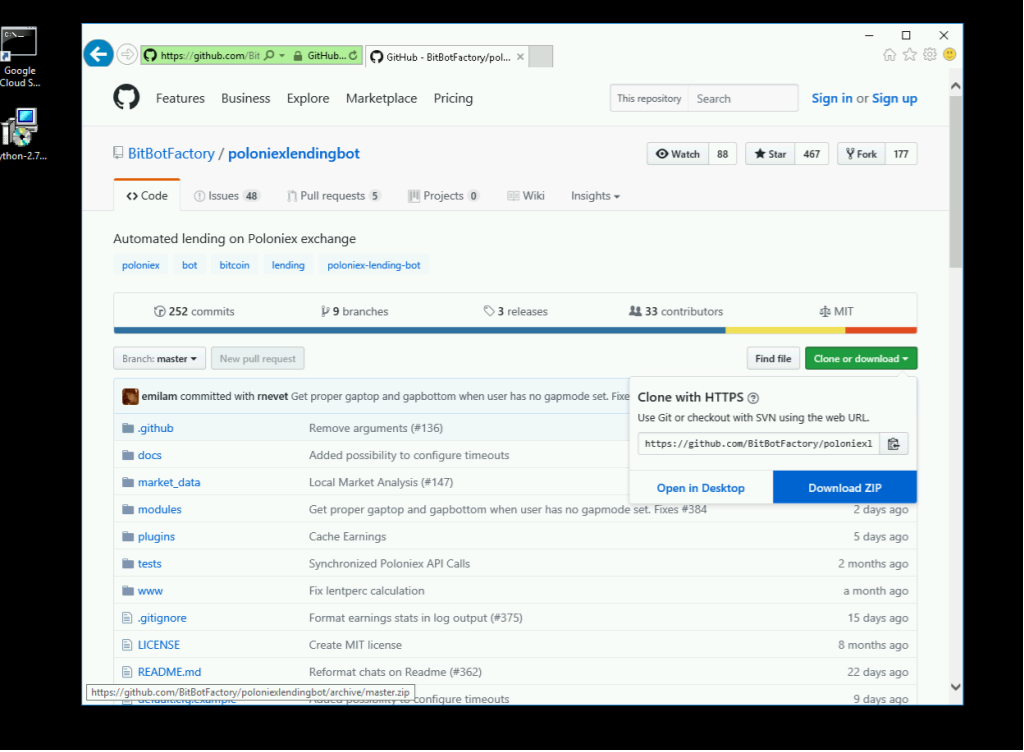Screen dimensions: 1024x752
Task: Open the Branch: master dropdown
Action: point(159,359)
